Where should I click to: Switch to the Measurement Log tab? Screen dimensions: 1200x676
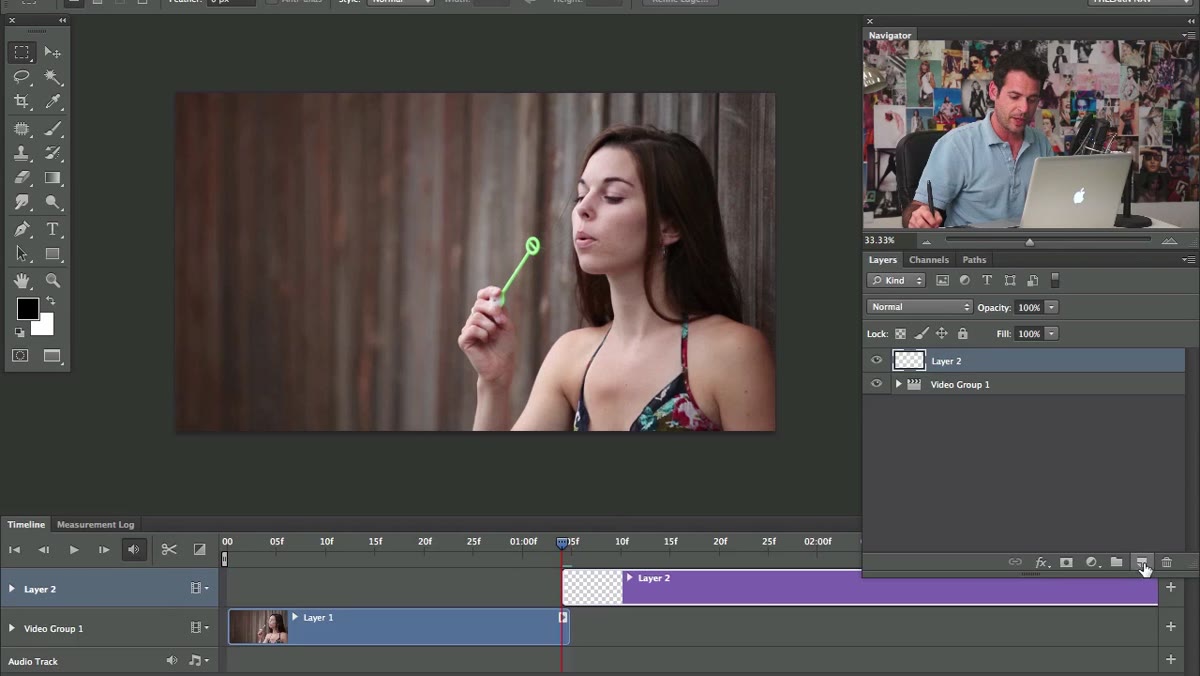click(95, 524)
